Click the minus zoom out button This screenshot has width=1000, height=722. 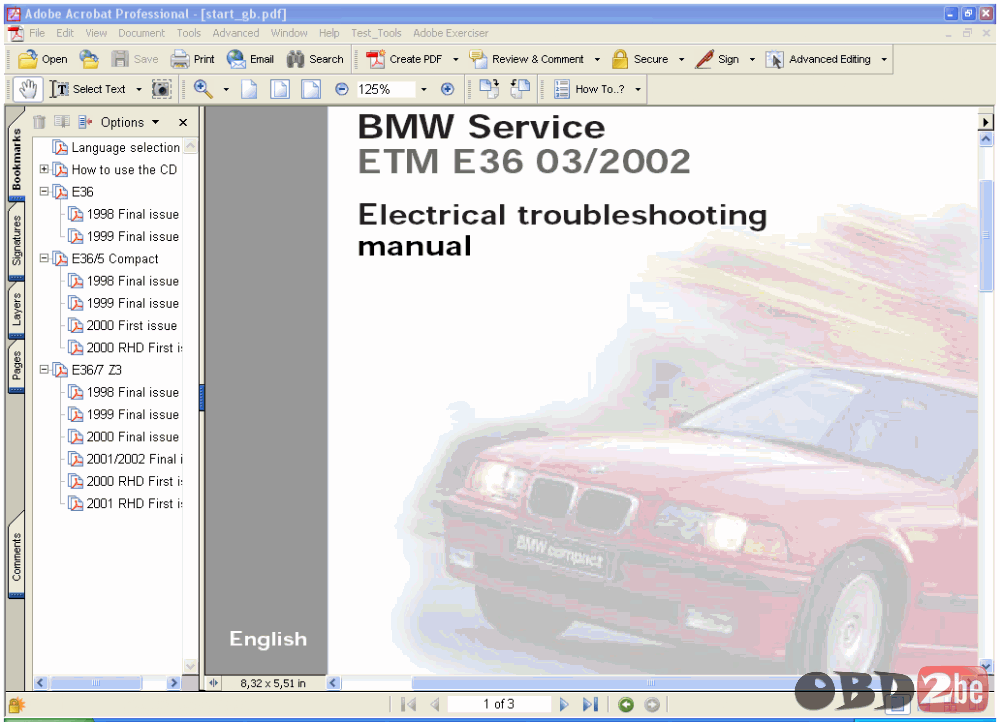(342, 89)
